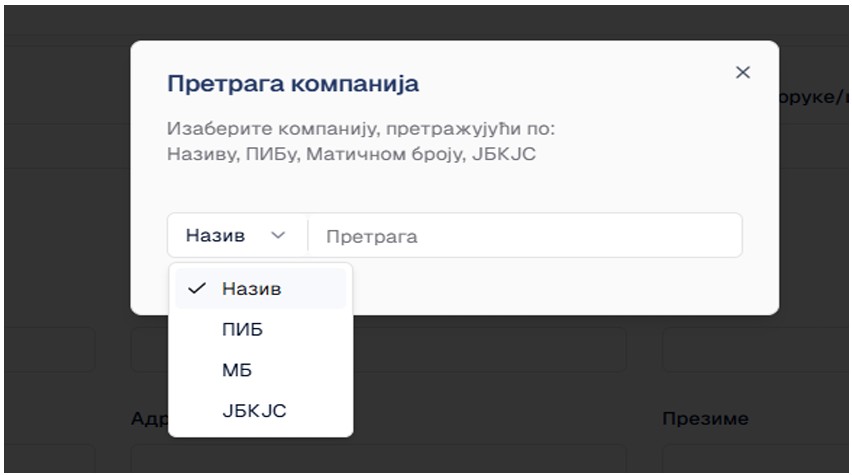
Task: Select JБКJС option from the list
Action: [254, 411]
